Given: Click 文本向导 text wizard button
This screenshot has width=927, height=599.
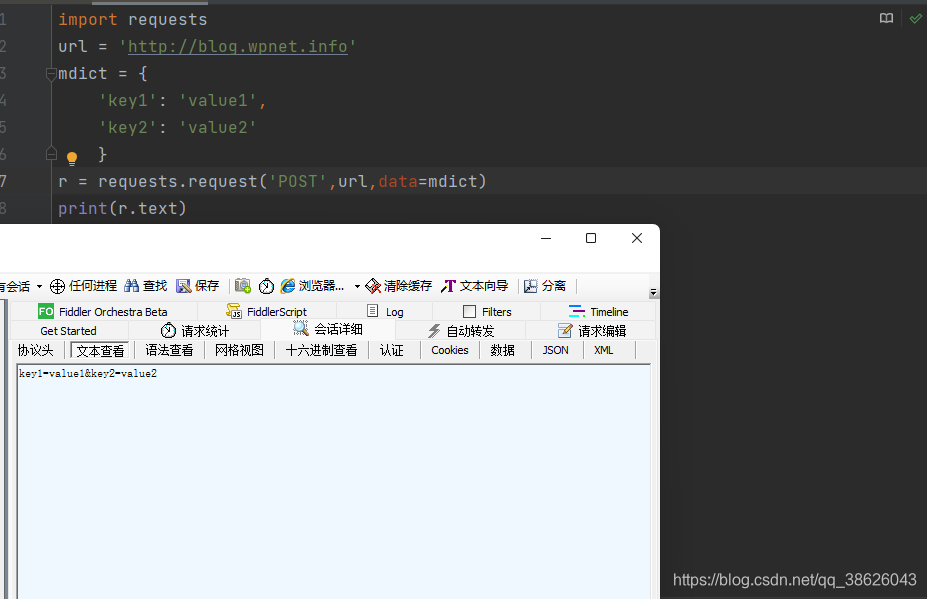Looking at the screenshot, I should 475,286.
